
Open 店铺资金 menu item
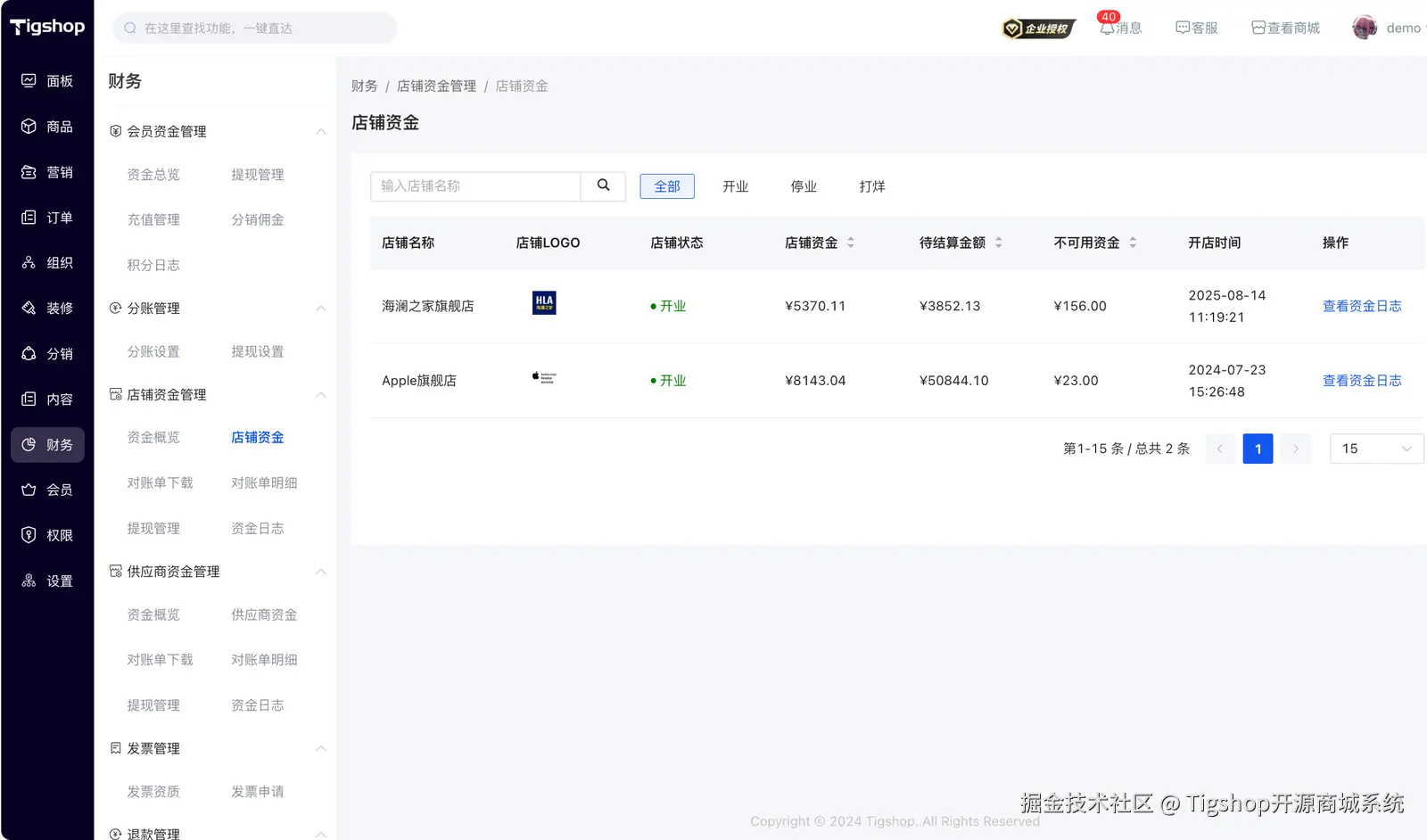click(258, 438)
